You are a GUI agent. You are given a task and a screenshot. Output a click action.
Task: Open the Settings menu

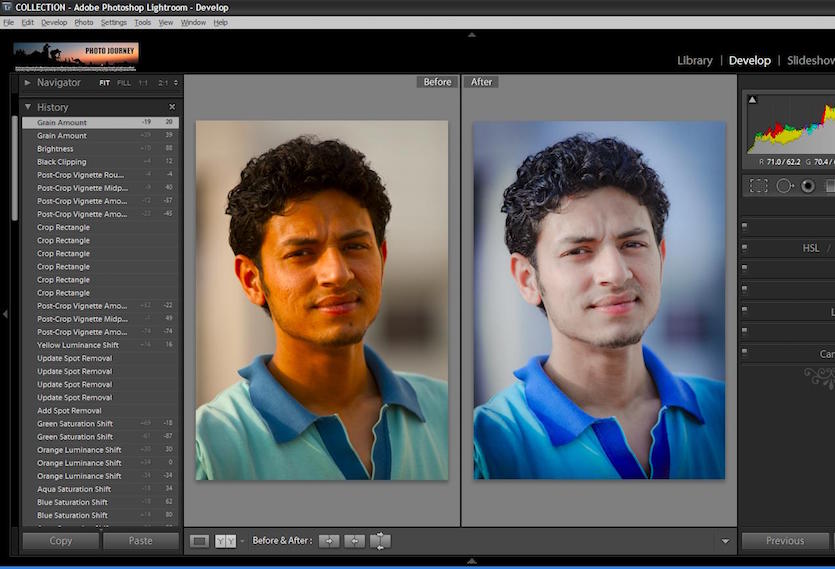point(114,22)
